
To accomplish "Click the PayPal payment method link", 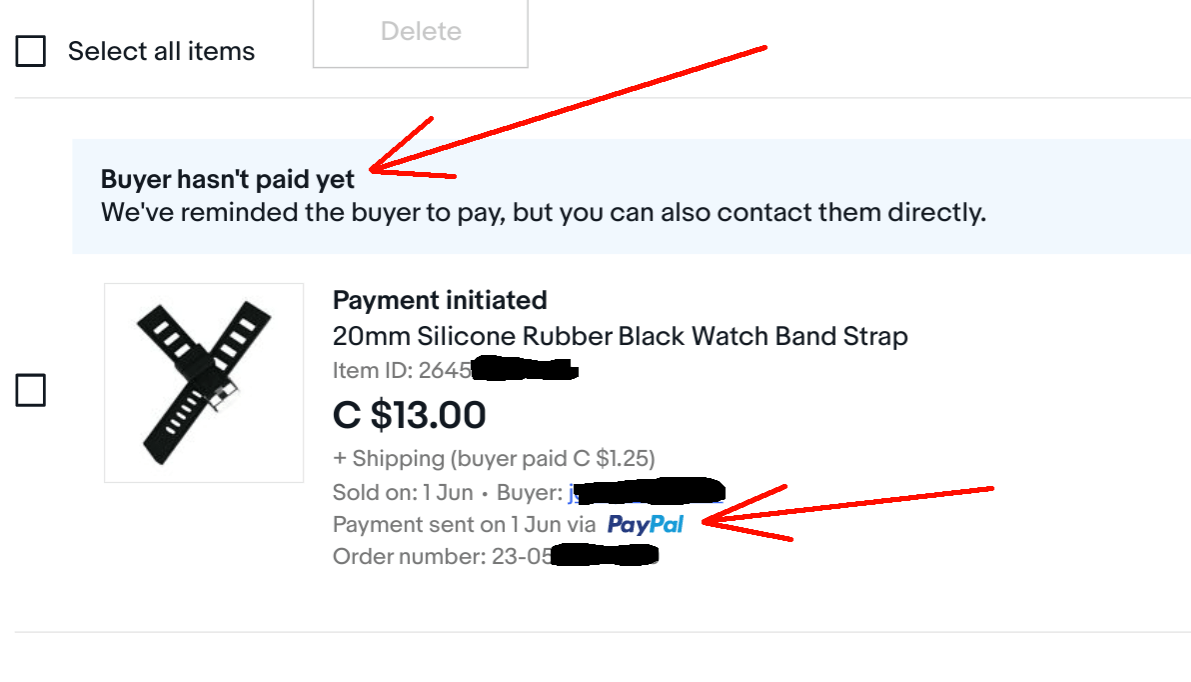I will pyautogui.click(x=645, y=524).
